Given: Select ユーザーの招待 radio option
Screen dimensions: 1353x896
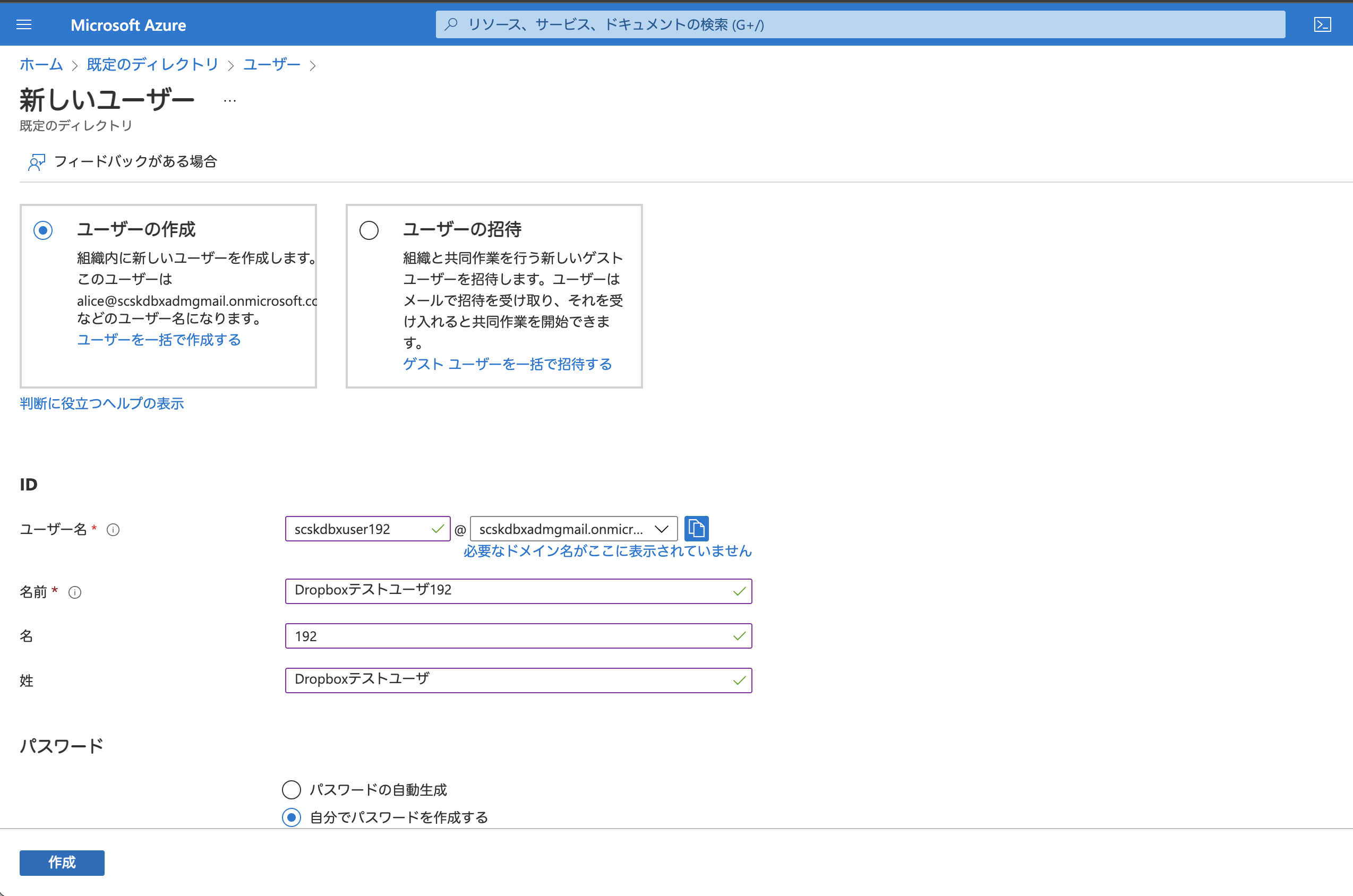Looking at the screenshot, I should coord(369,230).
